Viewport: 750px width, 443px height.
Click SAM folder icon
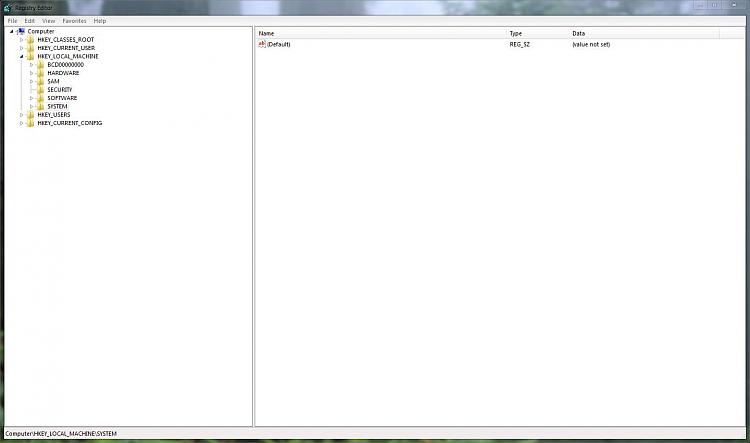pos(41,81)
